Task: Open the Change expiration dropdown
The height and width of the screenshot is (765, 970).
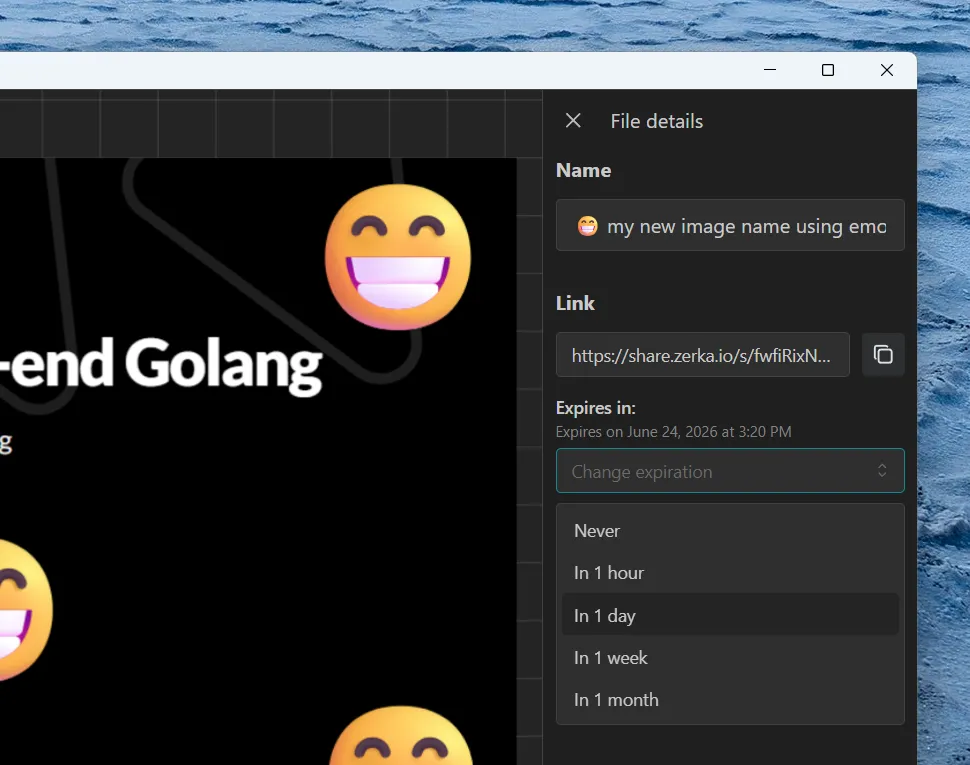Action: click(x=730, y=471)
